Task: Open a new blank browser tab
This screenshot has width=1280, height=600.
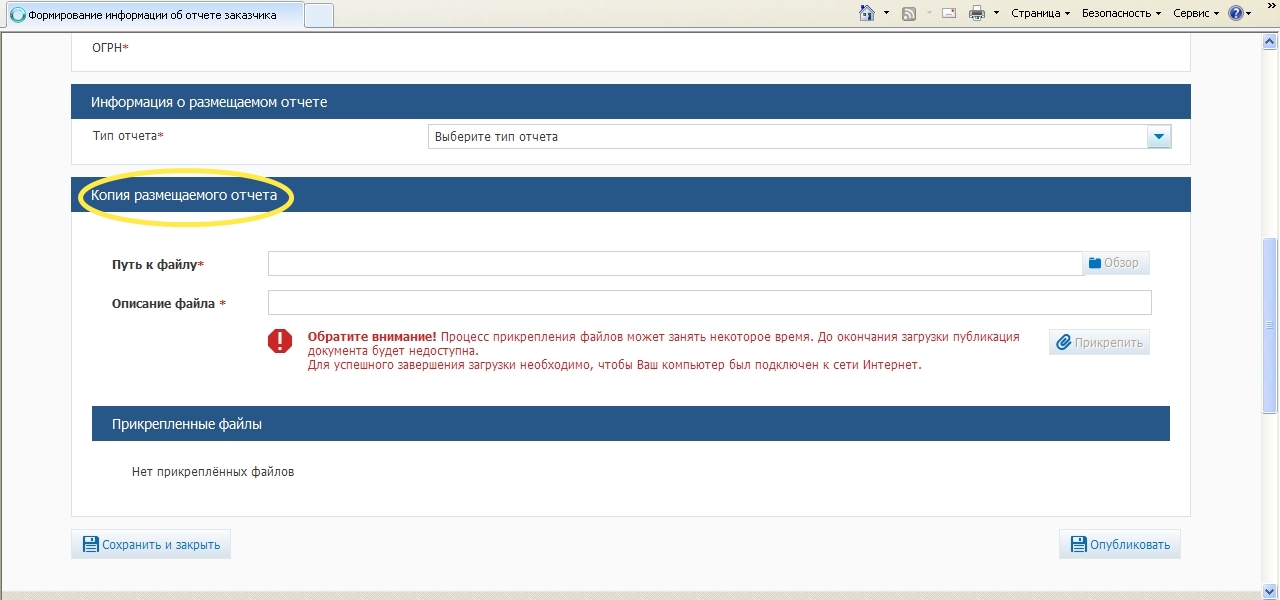Action: pyautogui.click(x=318, y=15)
